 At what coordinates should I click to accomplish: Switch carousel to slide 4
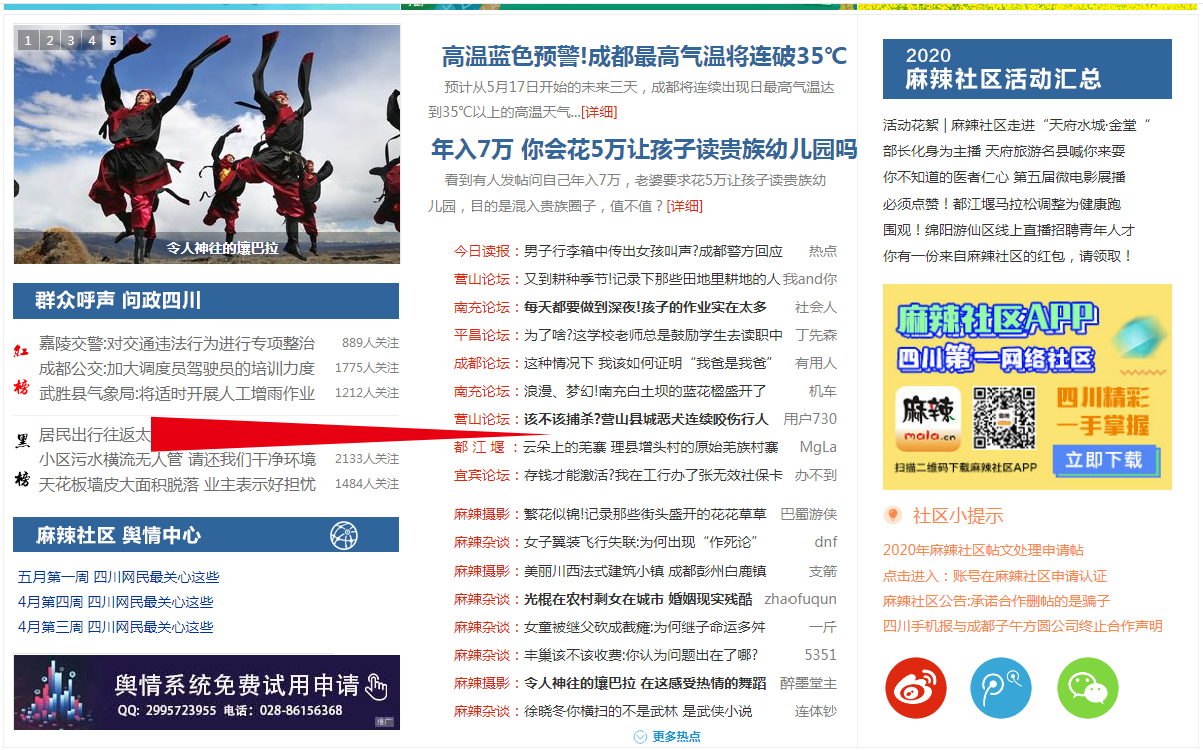[91, 40]
